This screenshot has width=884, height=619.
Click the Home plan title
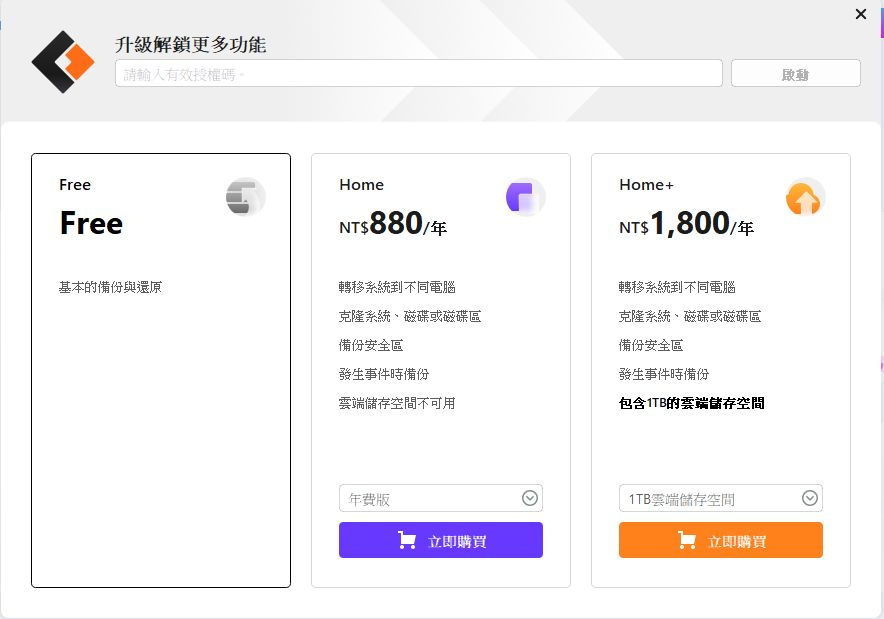[x=361, y=185]
